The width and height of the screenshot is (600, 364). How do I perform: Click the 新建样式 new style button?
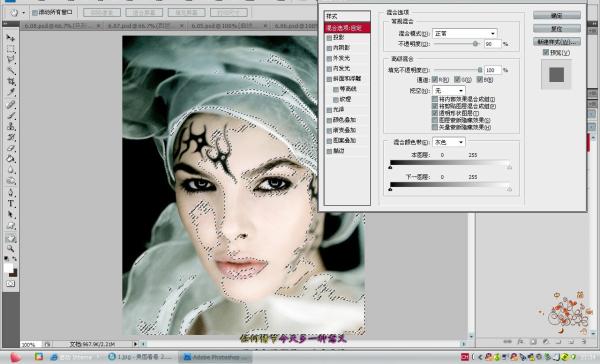[557, 41]
